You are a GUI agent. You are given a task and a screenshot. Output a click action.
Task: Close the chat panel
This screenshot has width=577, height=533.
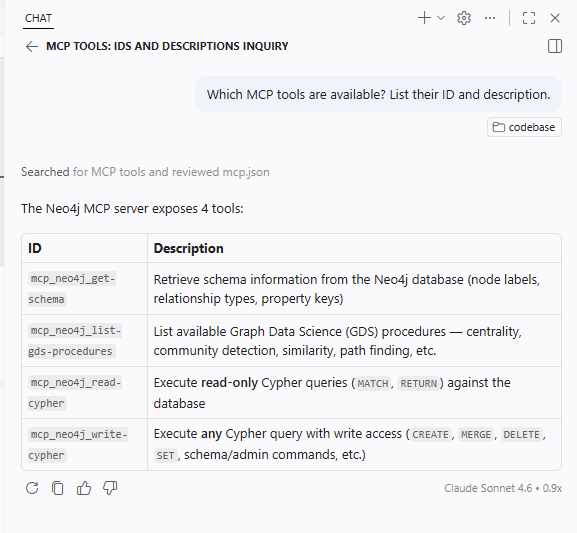click(555, 18)
